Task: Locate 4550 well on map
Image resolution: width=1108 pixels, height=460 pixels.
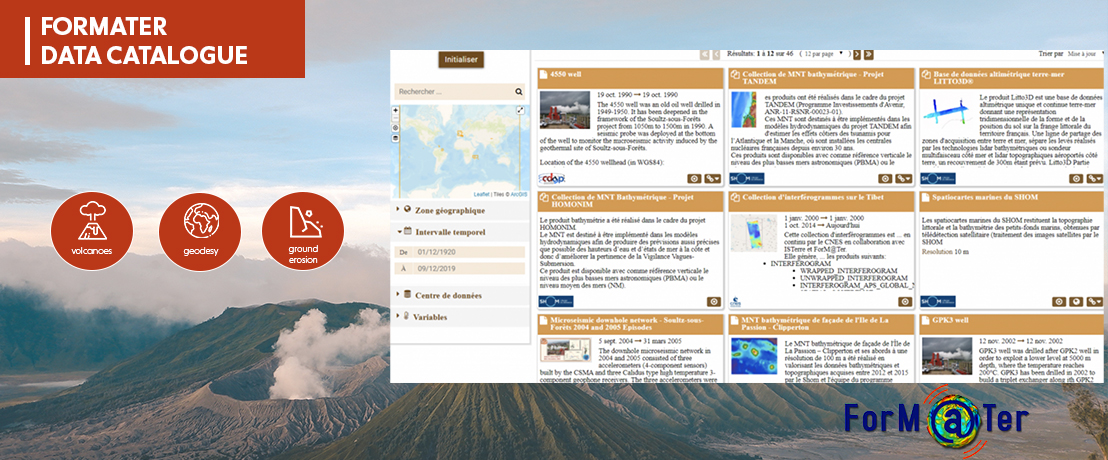Action: coord(694,179)
